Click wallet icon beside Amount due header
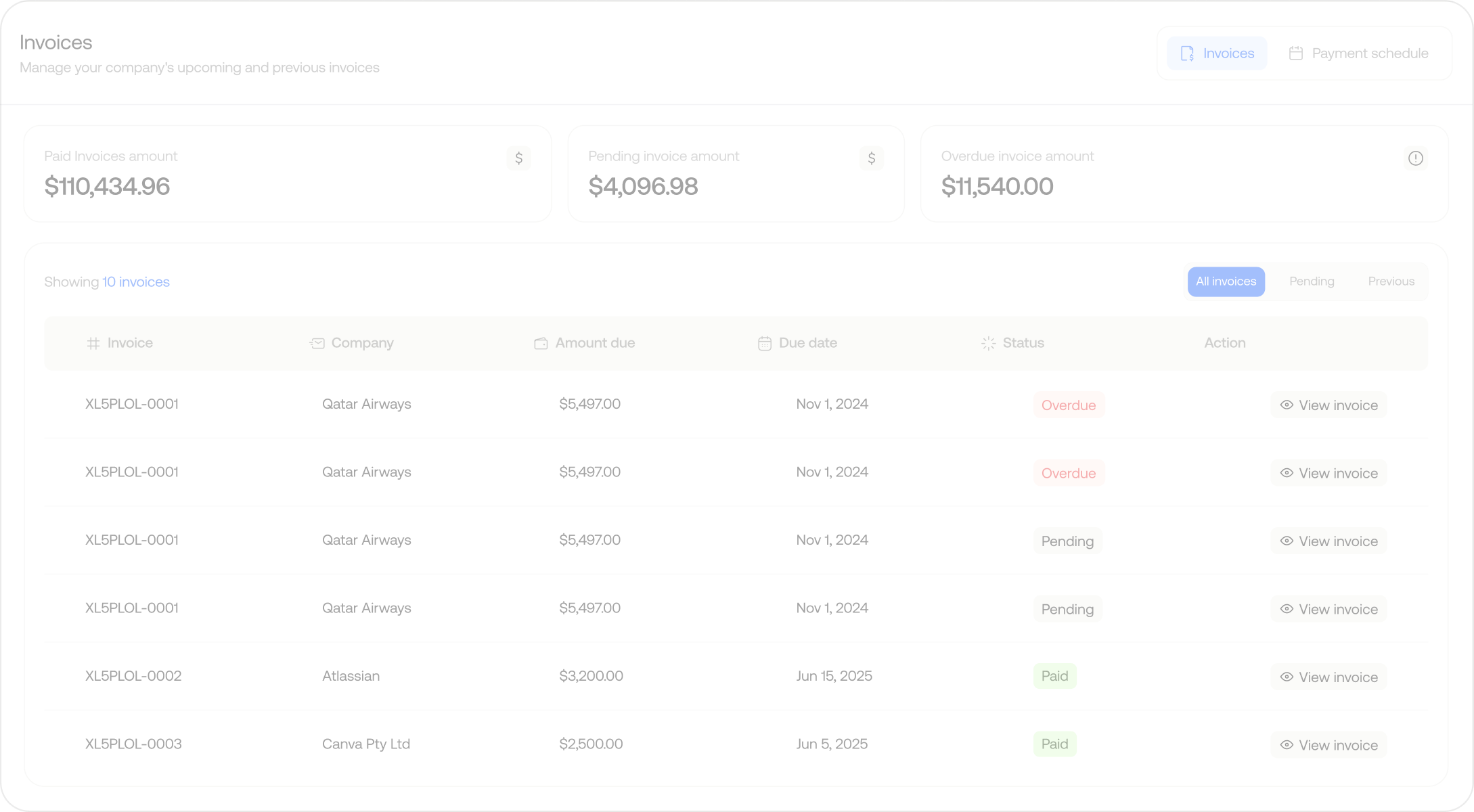1474x812 pixels. click(541, 344)
